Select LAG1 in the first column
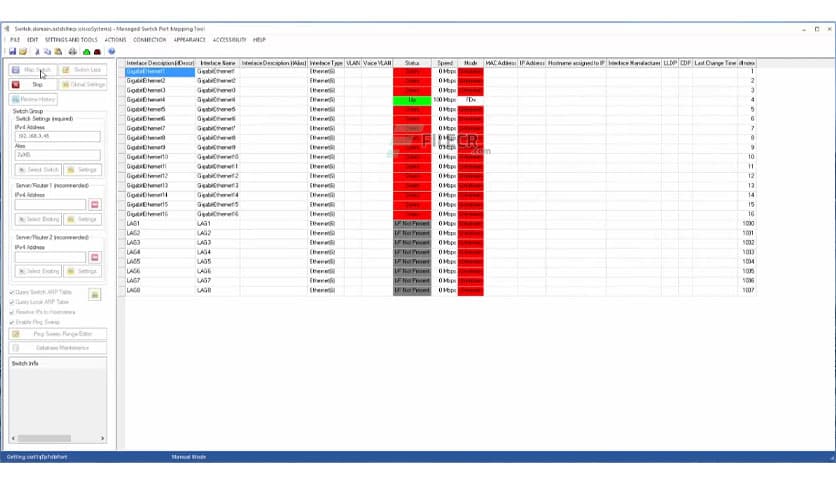The height and width of the screenshot is (484, 836). pos(160,223)
